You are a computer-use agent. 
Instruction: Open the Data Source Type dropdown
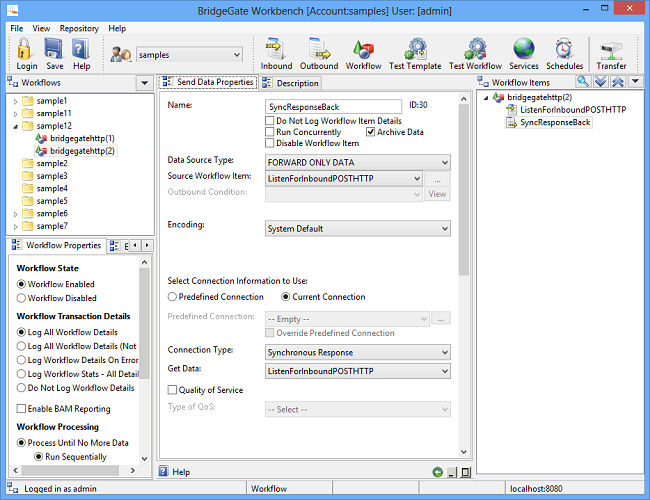click(x=357, y=161)
